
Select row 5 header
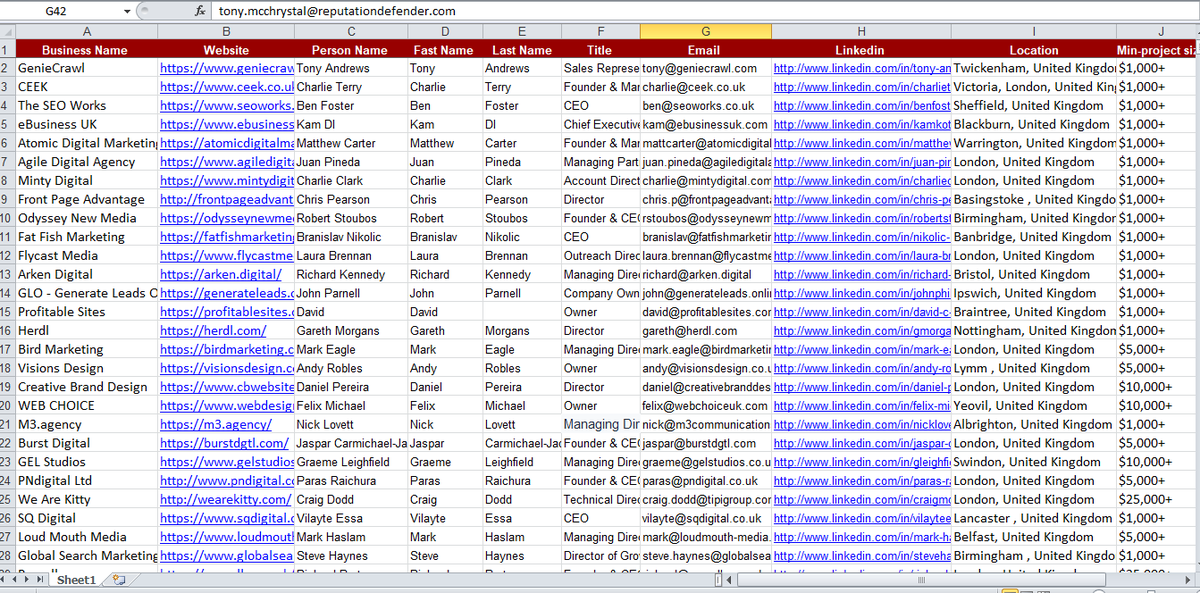(x=7, y=124)
